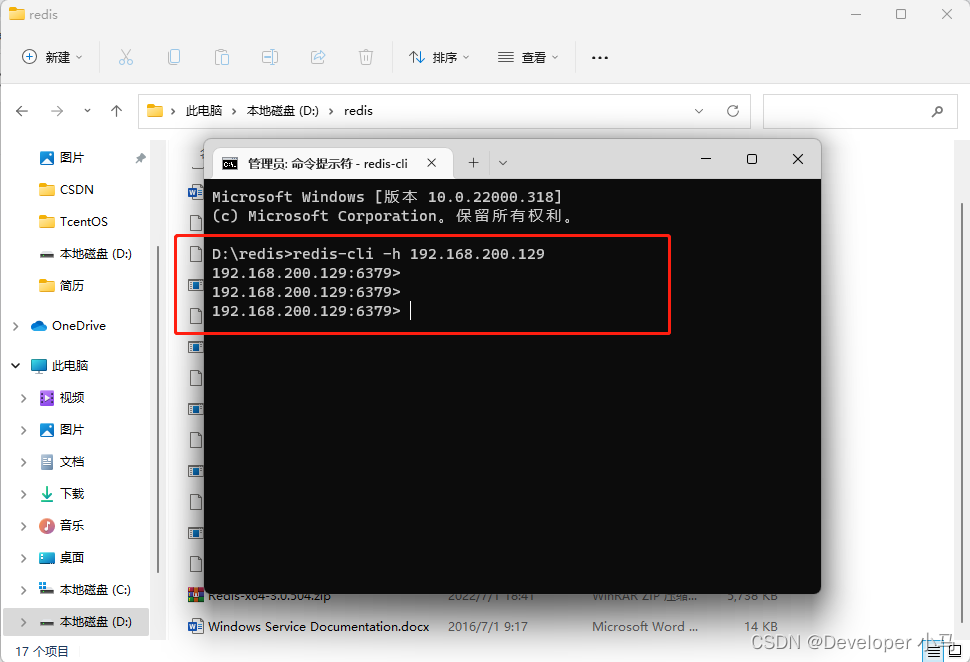Go up one folder level arrow
970x662 pixels.
(x=116, y=111)
